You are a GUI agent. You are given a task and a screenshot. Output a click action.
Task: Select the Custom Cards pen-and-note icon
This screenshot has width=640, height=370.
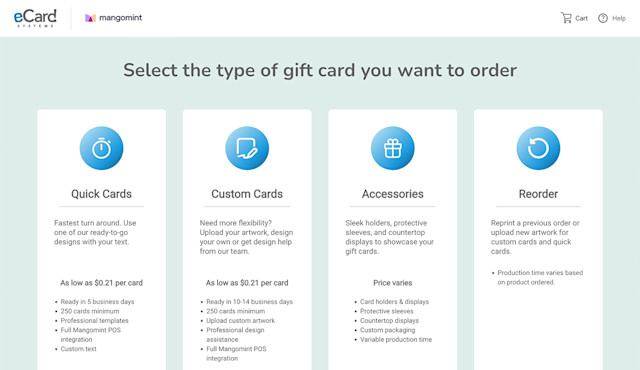pyautogui.click(x=247, y=148)
